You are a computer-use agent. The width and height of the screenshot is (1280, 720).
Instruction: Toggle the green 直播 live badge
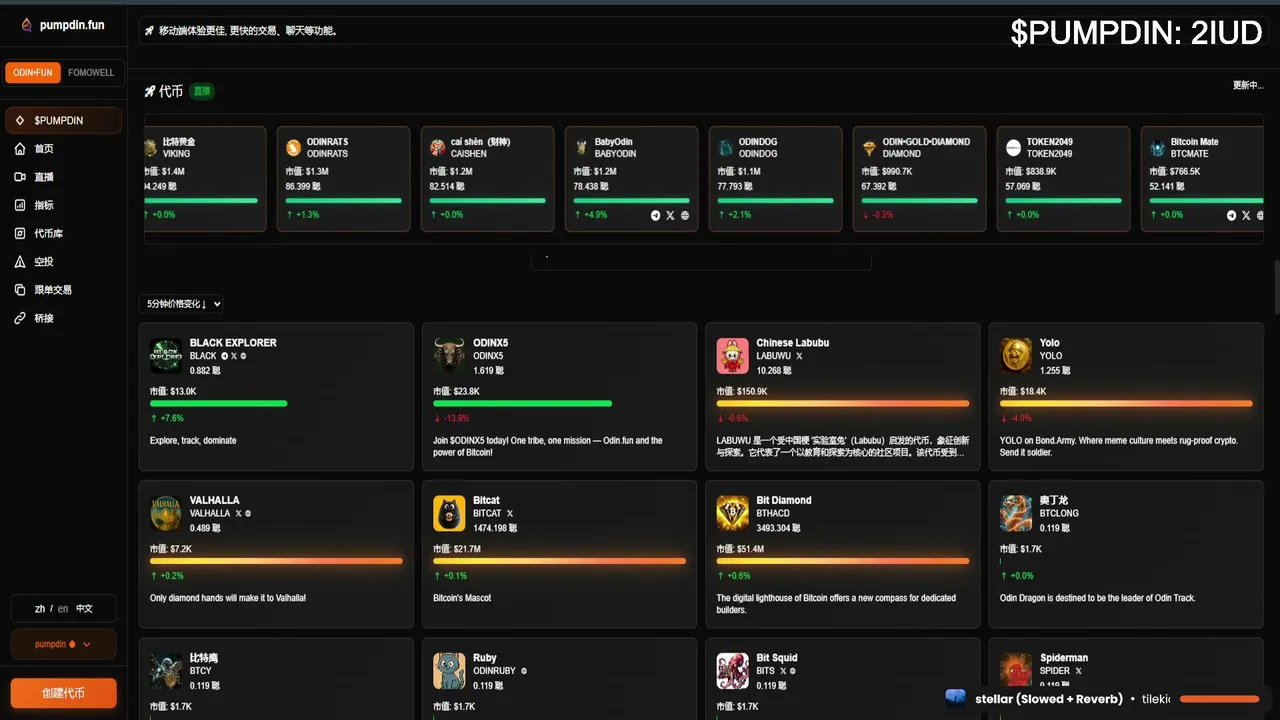coord(203,91)
